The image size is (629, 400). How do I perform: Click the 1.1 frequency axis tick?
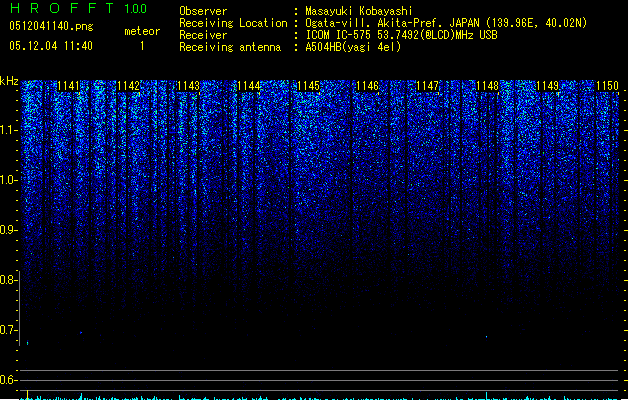tap(9, 130)
